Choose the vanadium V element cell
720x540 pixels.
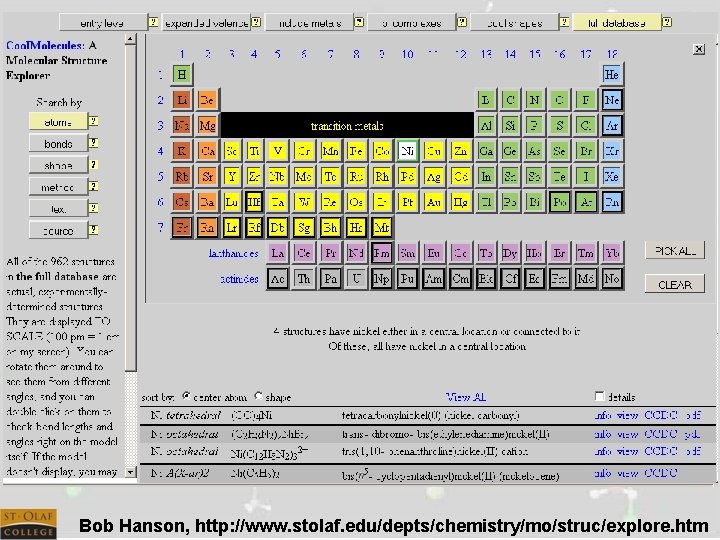(277, 151)
